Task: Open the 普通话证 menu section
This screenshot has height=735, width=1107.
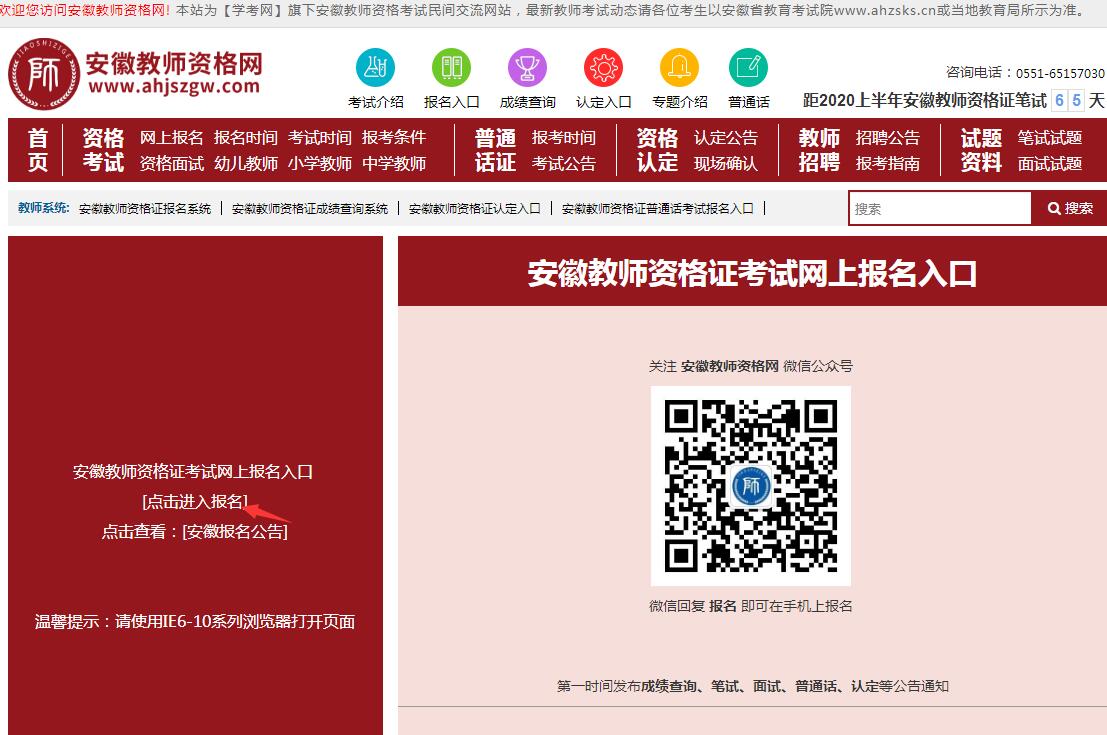Action: tap(495, 150)
